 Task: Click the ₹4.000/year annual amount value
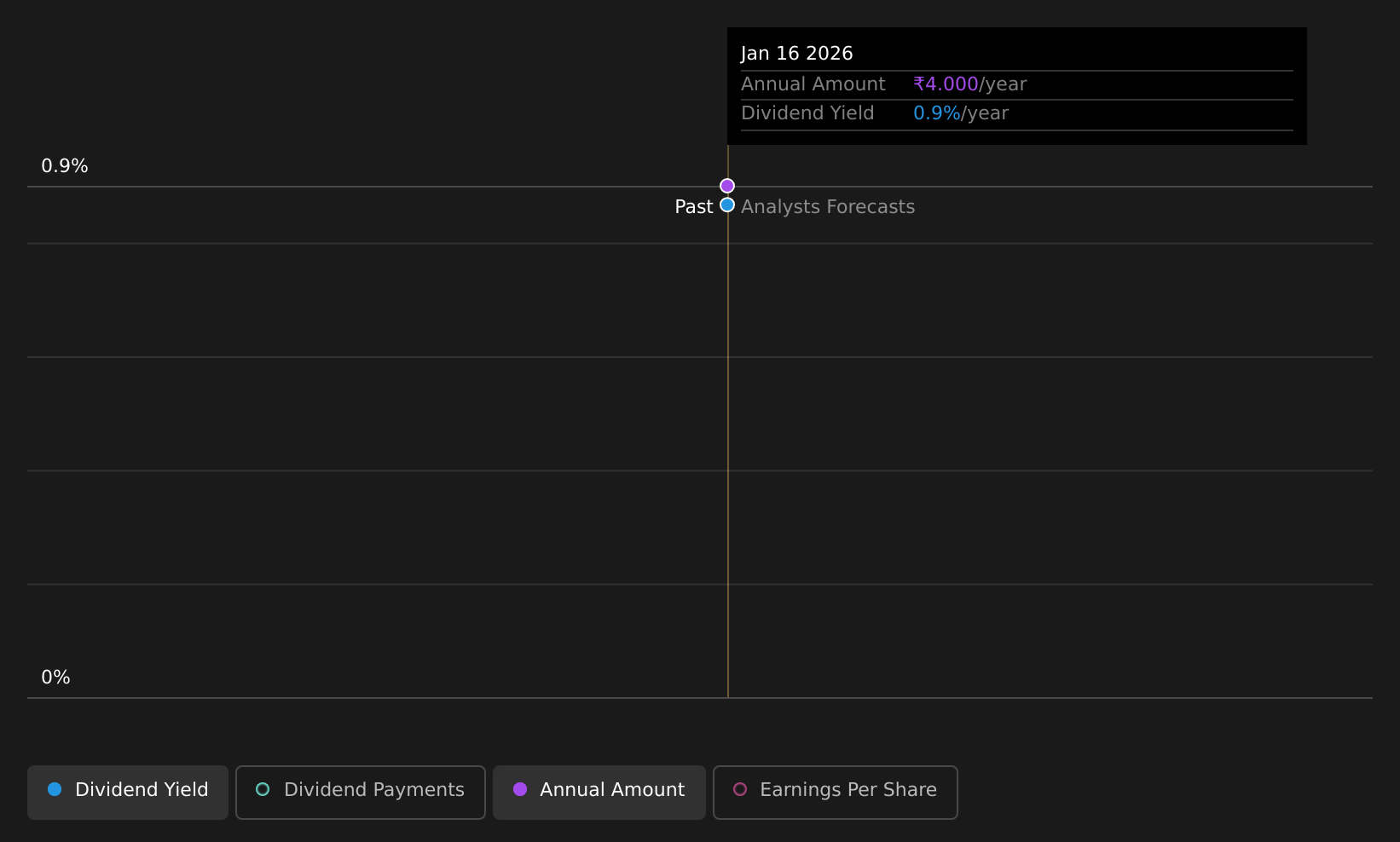[970, 84]
